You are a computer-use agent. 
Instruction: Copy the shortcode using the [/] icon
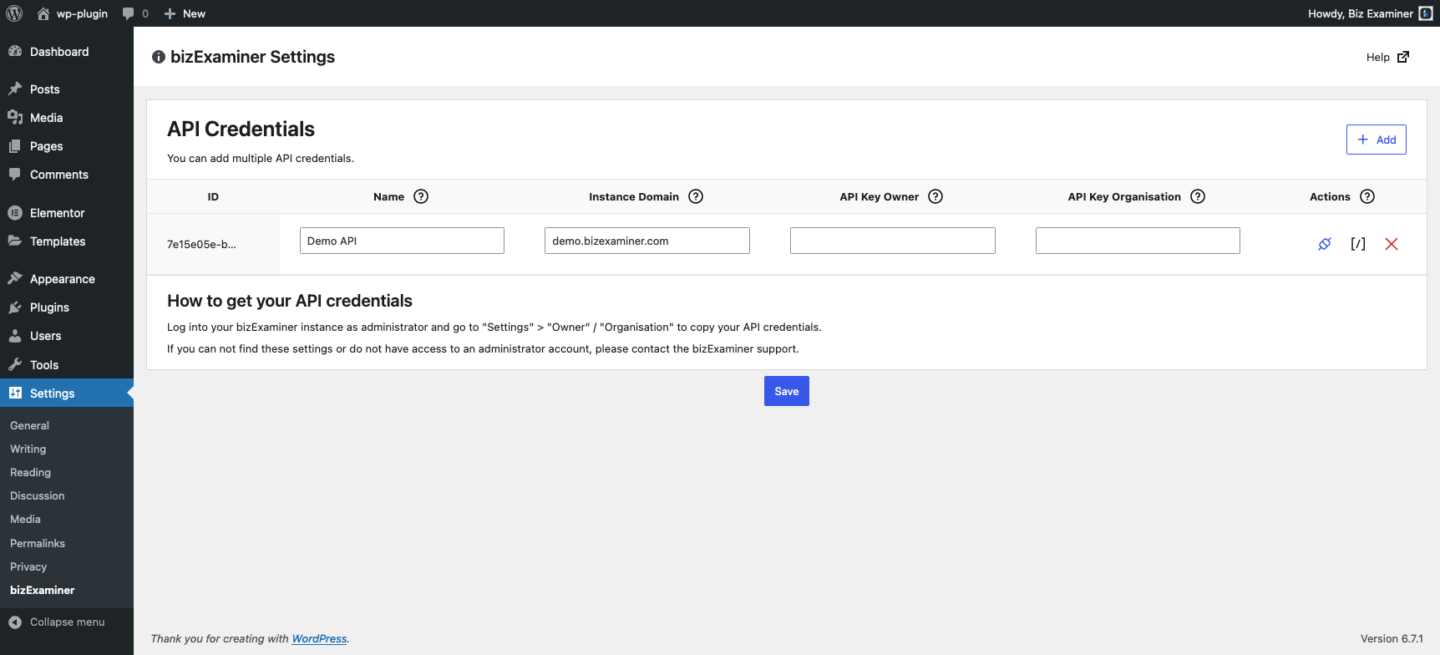[x=1357, y=243]
